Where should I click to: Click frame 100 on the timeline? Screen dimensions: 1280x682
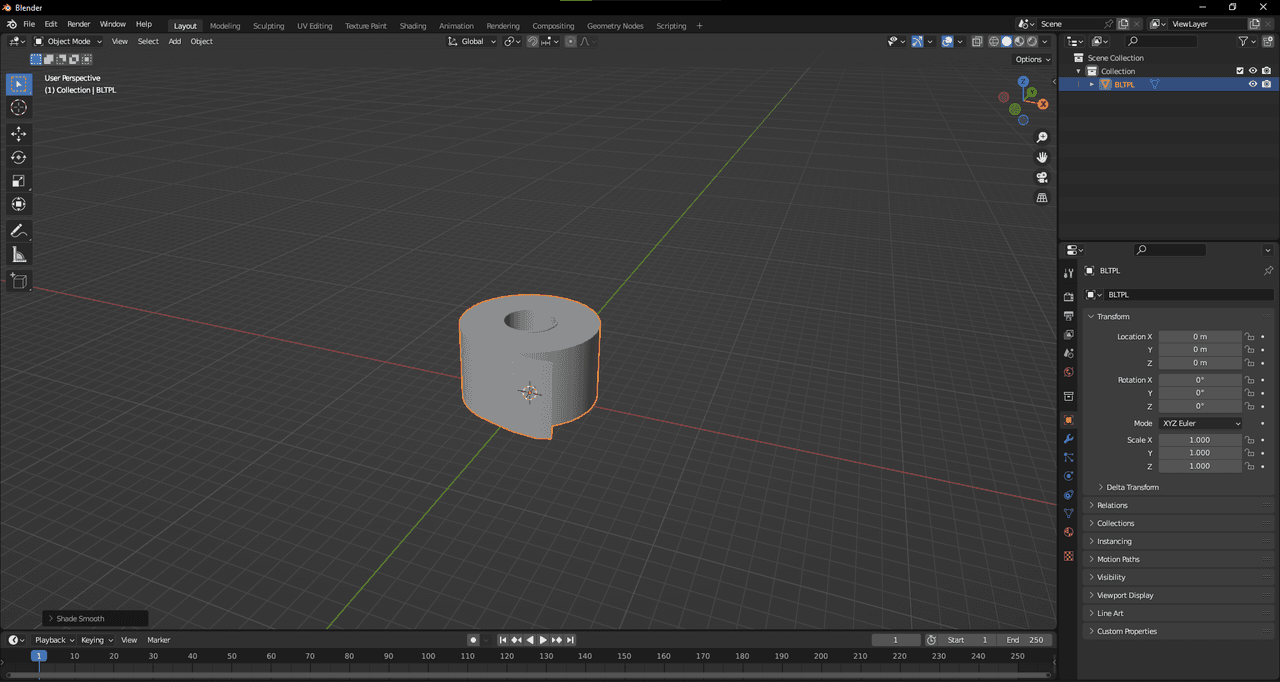[428, 657]
